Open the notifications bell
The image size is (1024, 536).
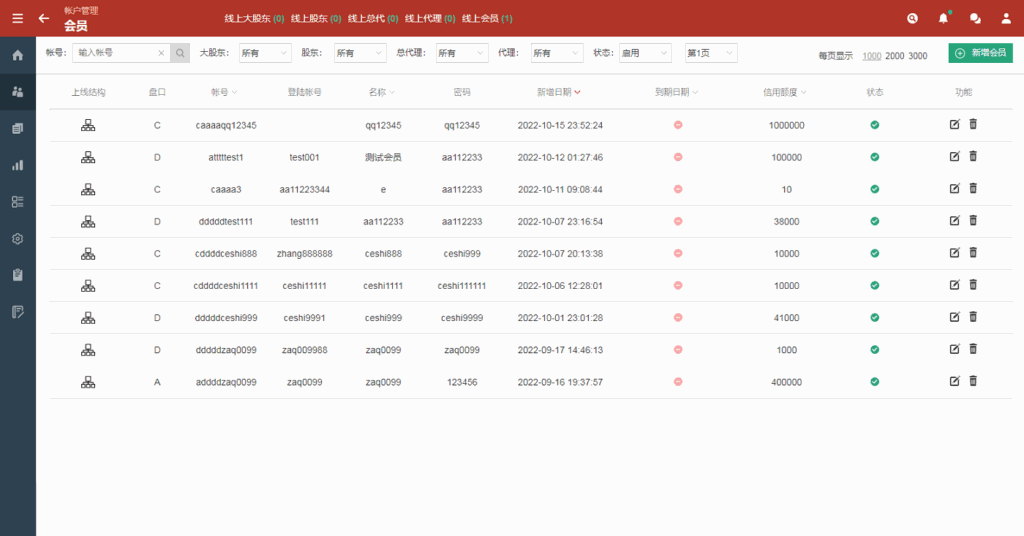[x=943, y=18]
